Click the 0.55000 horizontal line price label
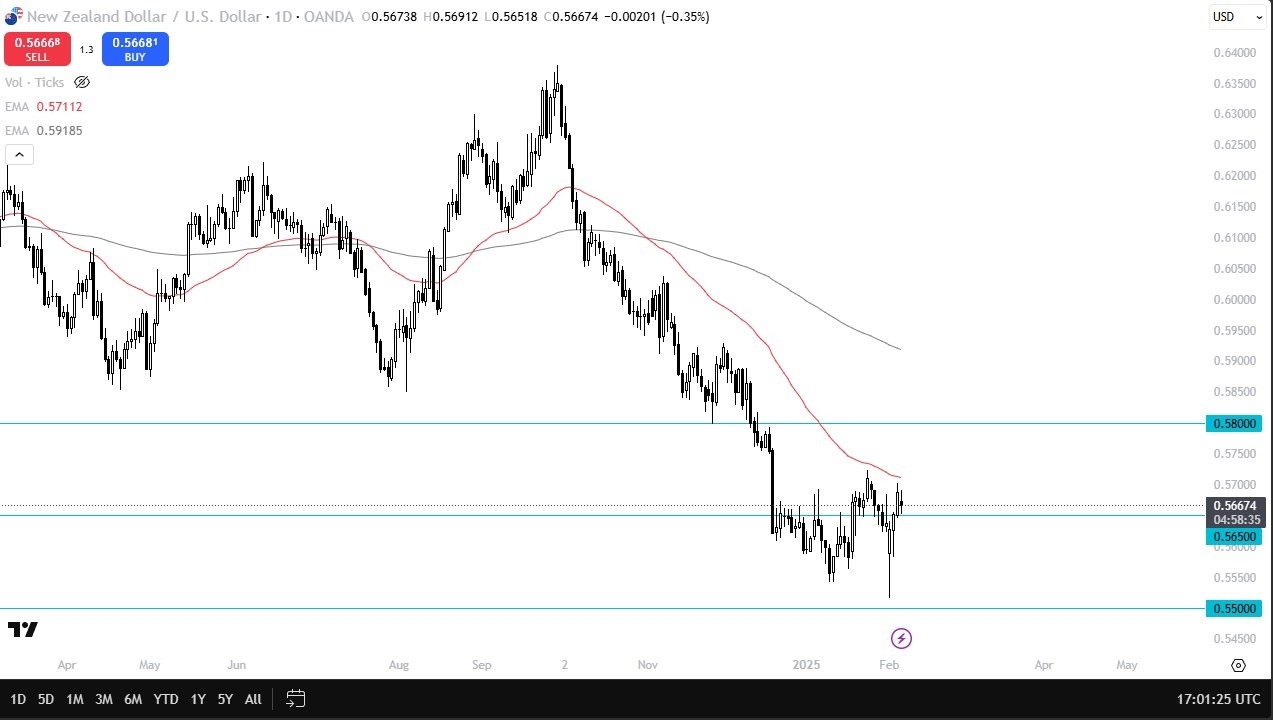This screenshot has height=720, width=1273. click(1236, 608)
